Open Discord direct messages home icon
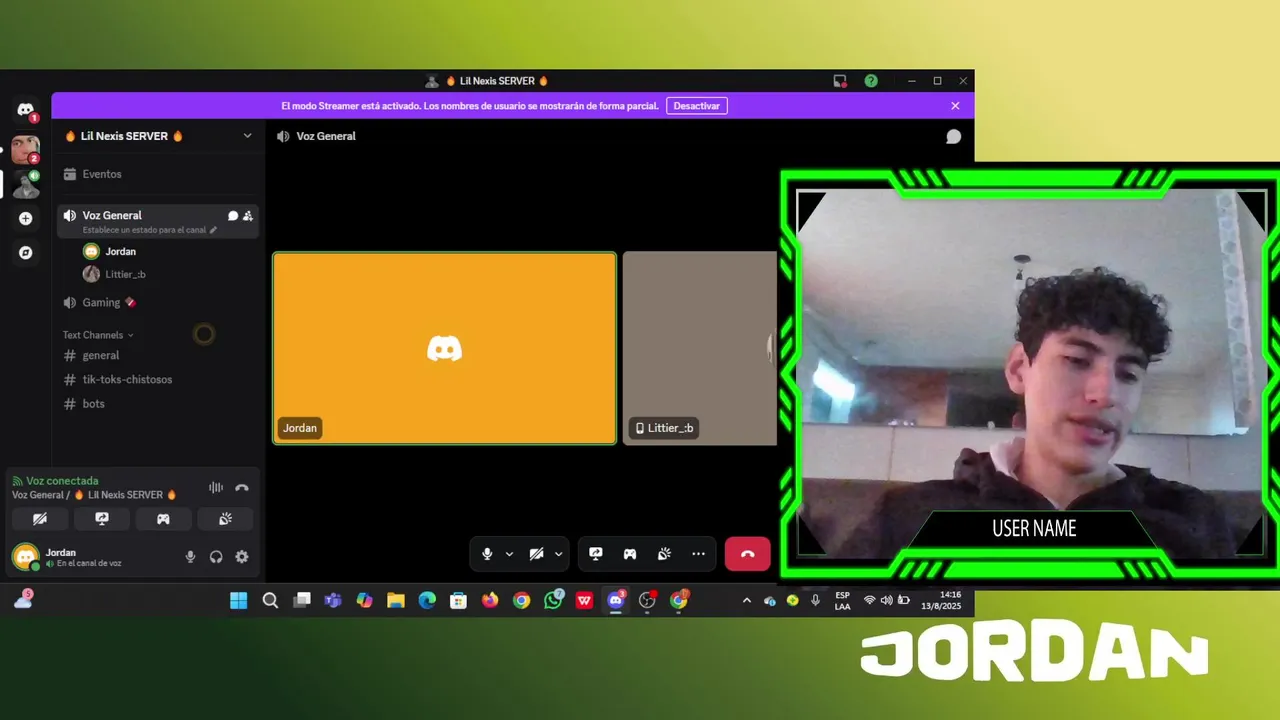 pos(25,110)
